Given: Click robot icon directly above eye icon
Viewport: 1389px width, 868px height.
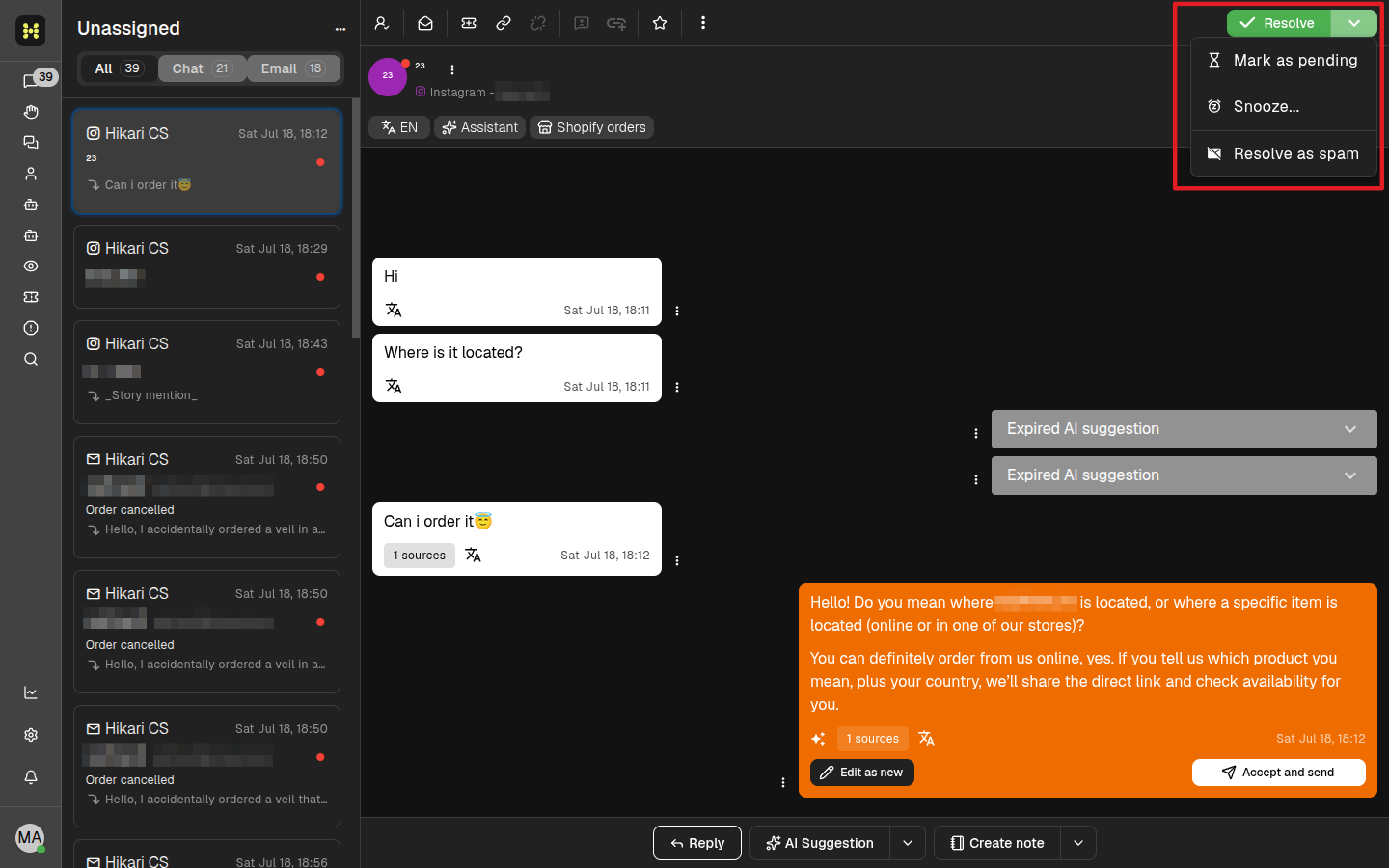Looking at the screenshot, I should (x=31, y=235).
